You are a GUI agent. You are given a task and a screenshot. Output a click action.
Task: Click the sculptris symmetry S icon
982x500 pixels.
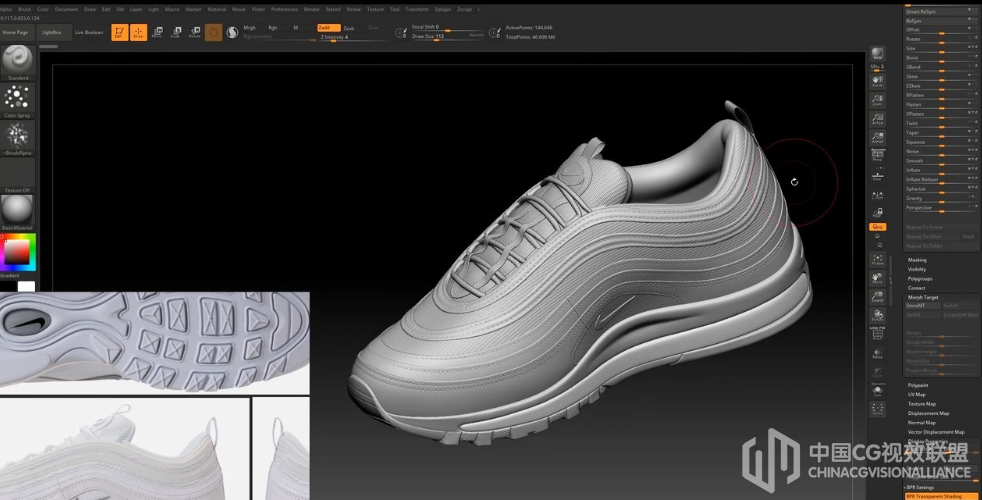(232, 33)
